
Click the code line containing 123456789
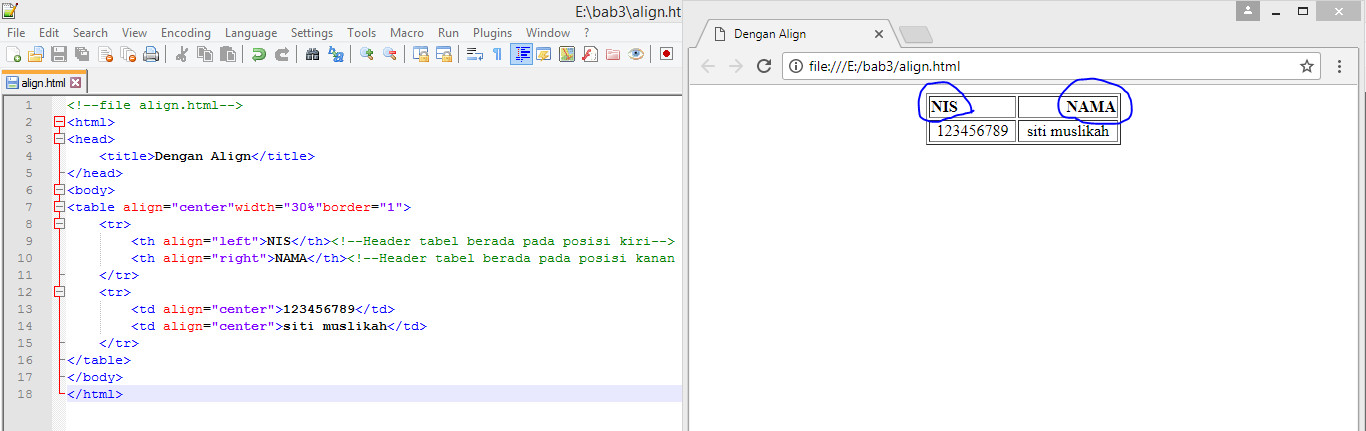click(x=263, y=309)
